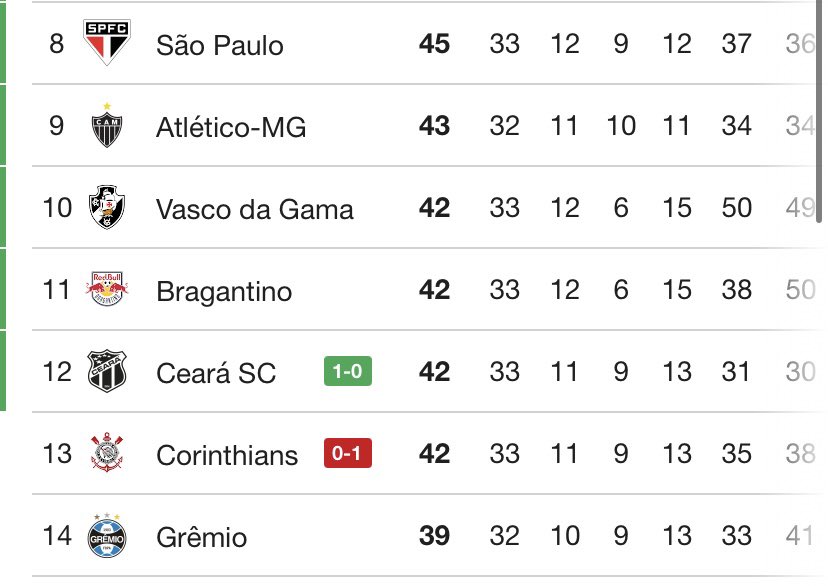828x586 pixels.
Task: Open the Corinthians team name link
Action: tap(227, 455)
